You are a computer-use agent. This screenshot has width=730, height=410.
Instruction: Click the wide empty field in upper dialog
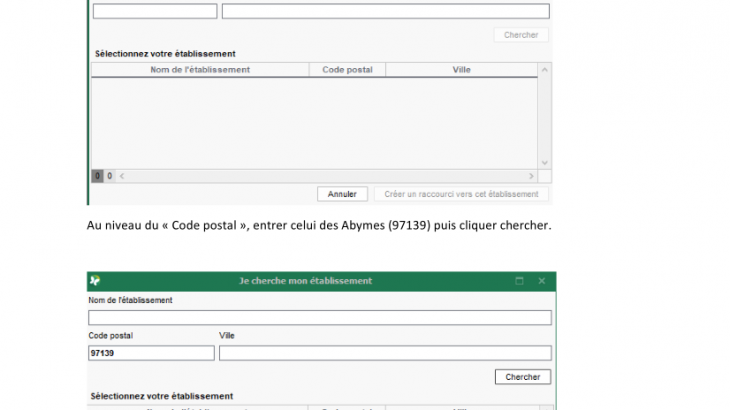(x=385, y=11)
